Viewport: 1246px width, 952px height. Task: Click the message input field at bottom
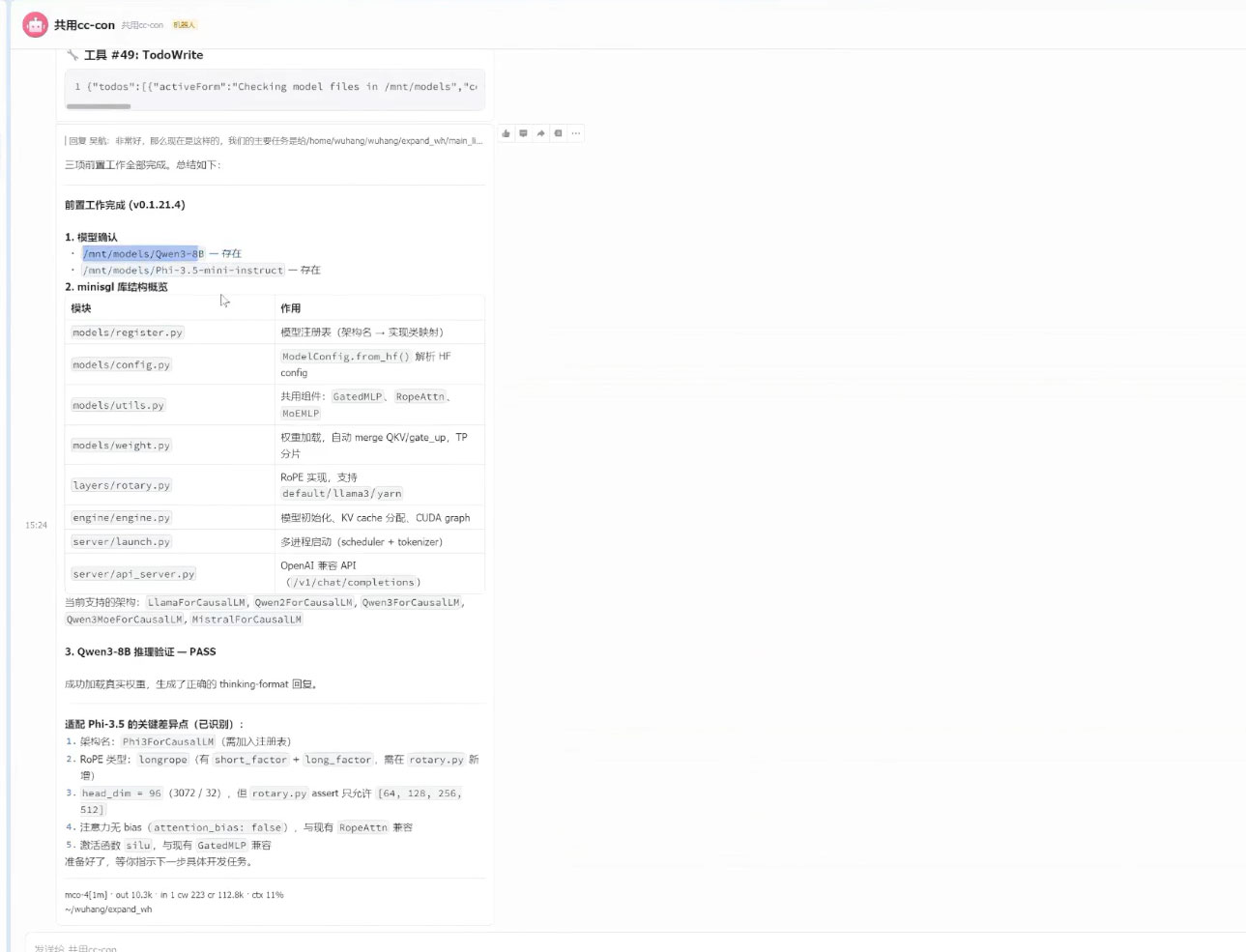click(x=619, y=947)
